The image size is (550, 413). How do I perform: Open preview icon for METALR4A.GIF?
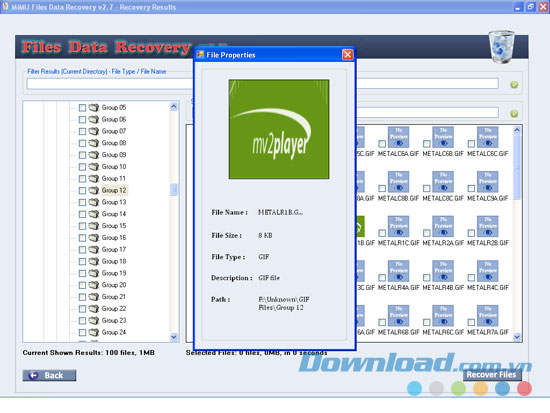coord(398,271)
